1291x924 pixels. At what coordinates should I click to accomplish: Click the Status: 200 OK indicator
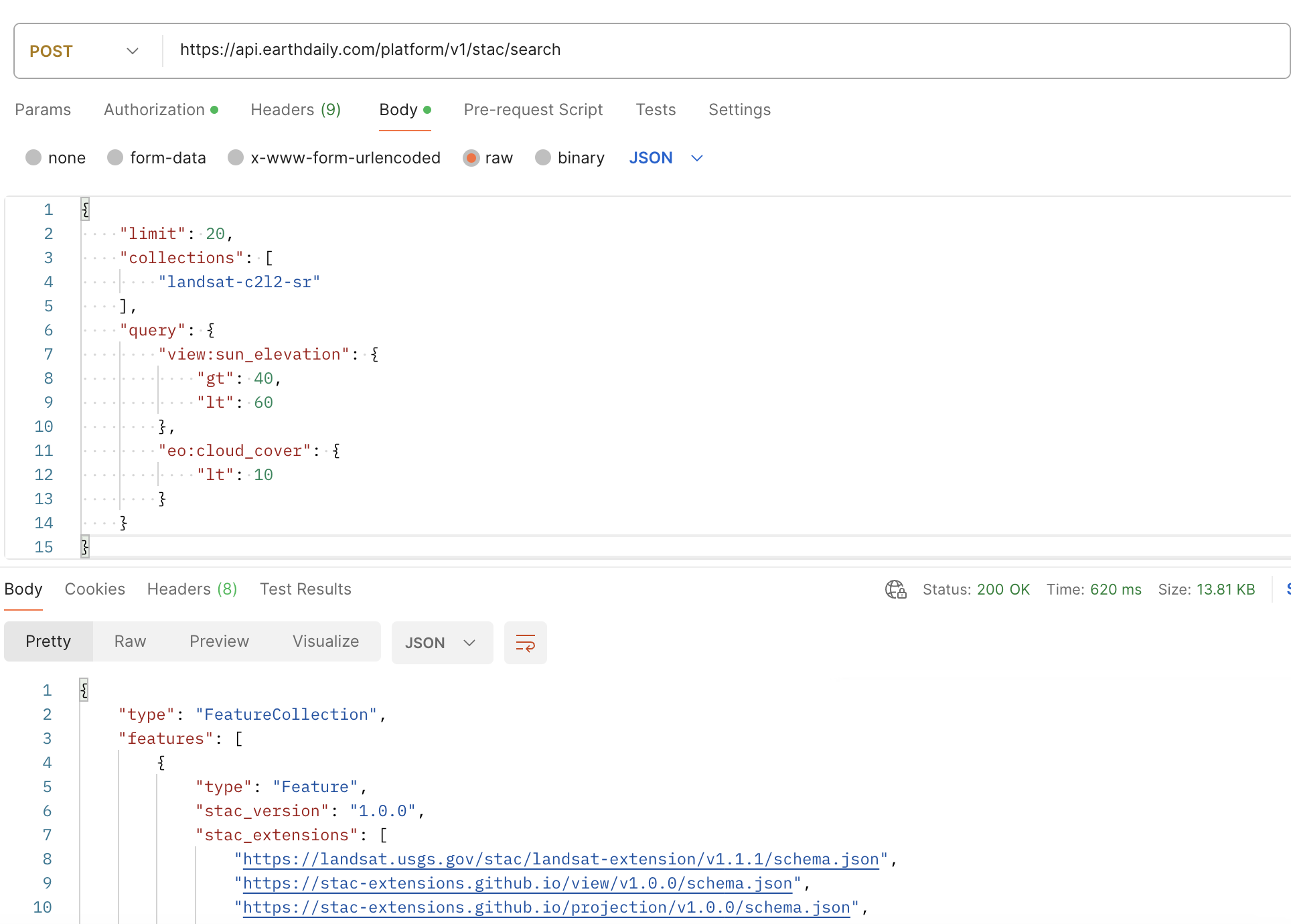976,589
